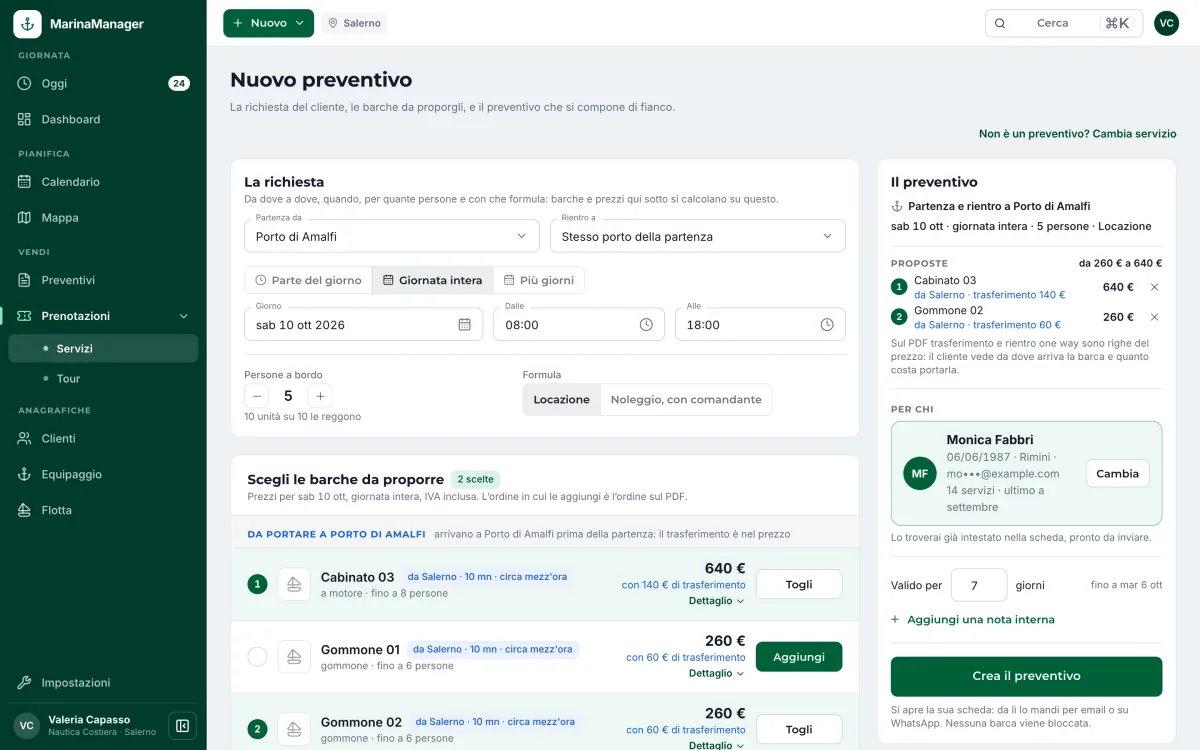Select Più giorni option
1200x750 pixels.
[x=538, y=280]
